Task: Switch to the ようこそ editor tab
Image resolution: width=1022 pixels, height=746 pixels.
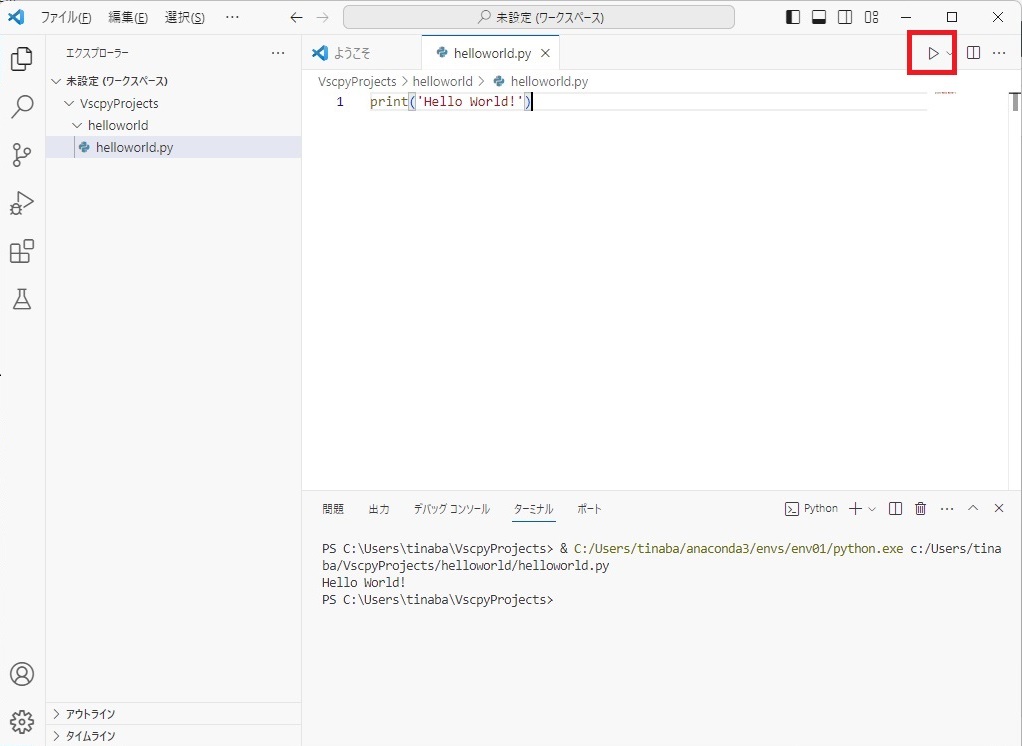Action: (351, 53)
